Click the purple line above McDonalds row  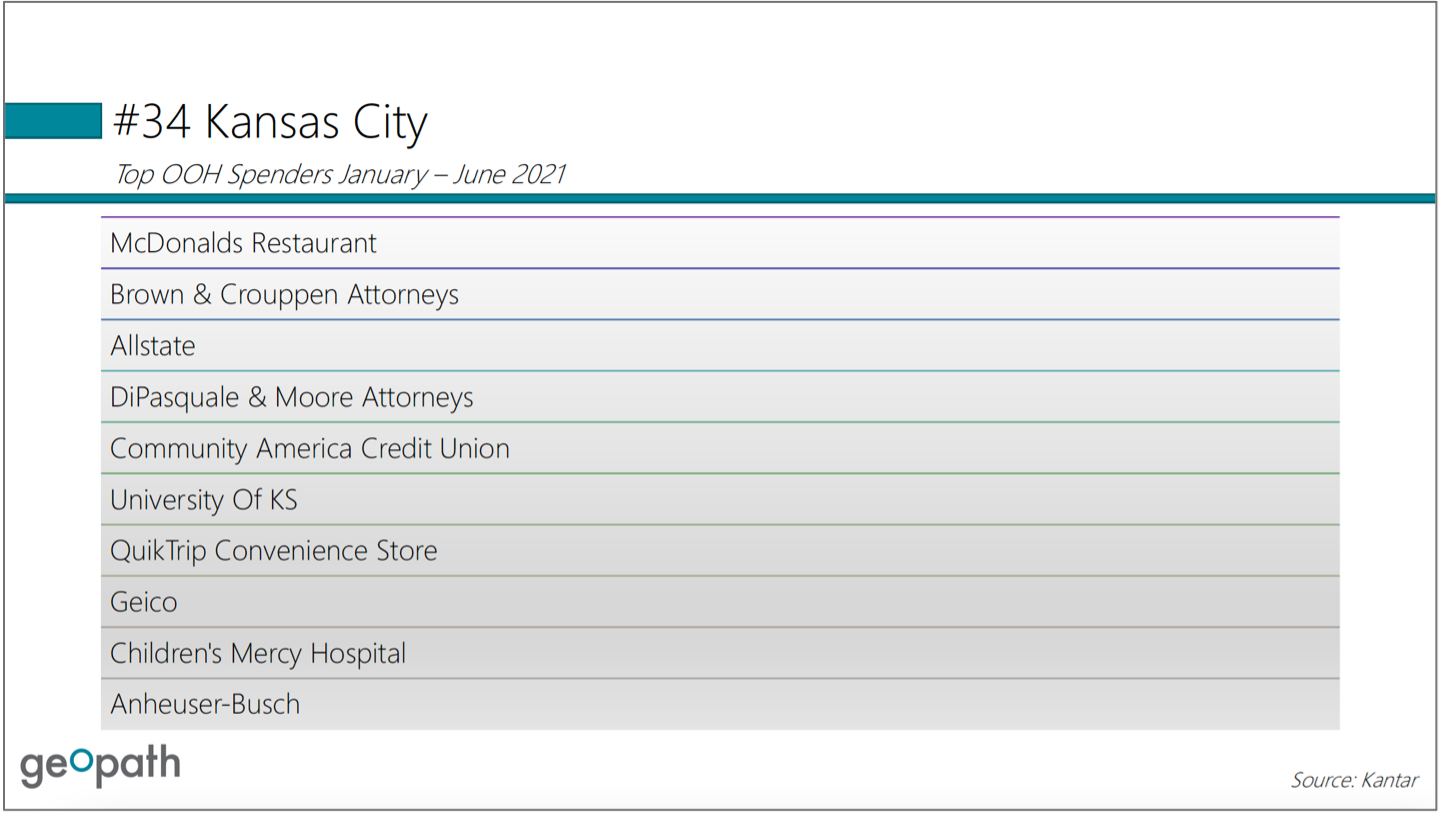coord(720,217)
